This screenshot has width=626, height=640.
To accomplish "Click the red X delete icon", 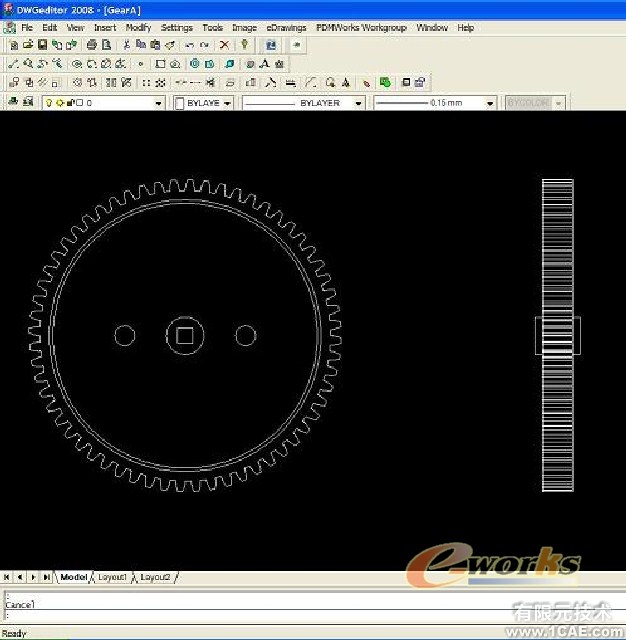I will click(x=224, y=45).
